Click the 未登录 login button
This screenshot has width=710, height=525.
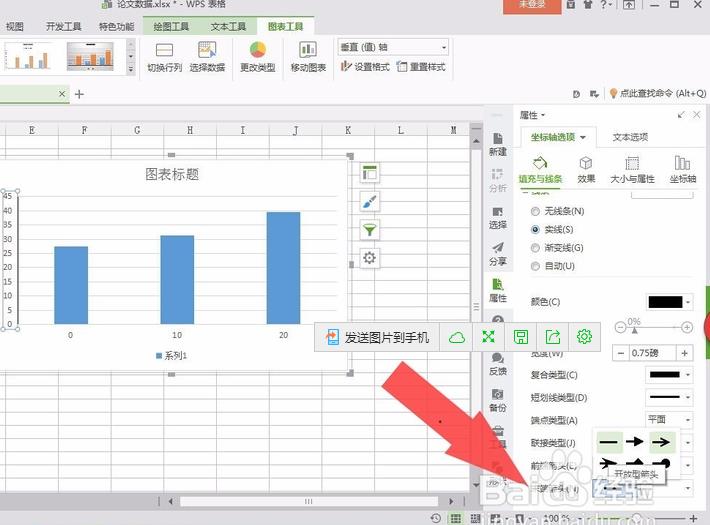[532, 5]
